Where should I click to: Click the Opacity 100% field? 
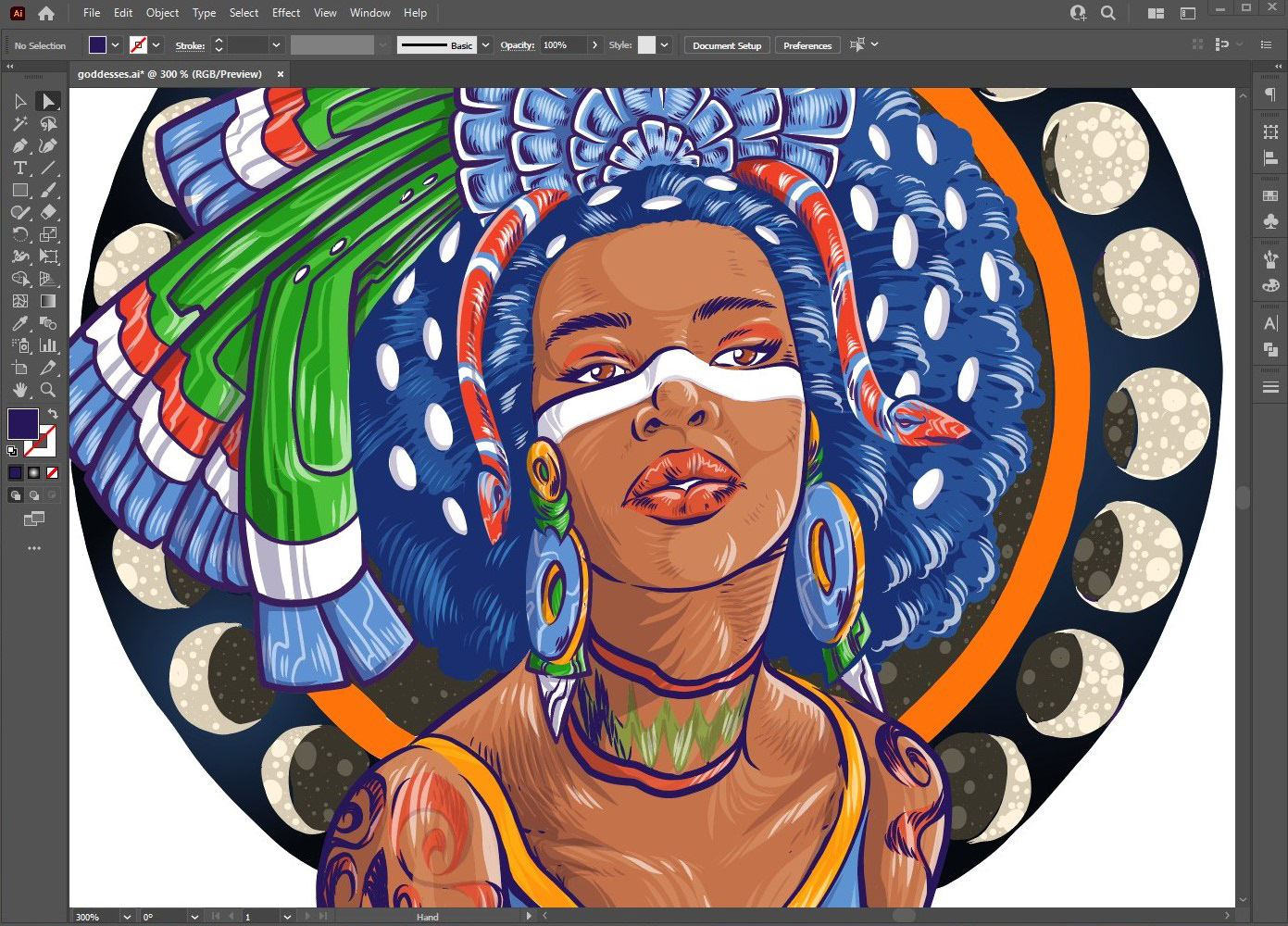click(x=564, y=44)
